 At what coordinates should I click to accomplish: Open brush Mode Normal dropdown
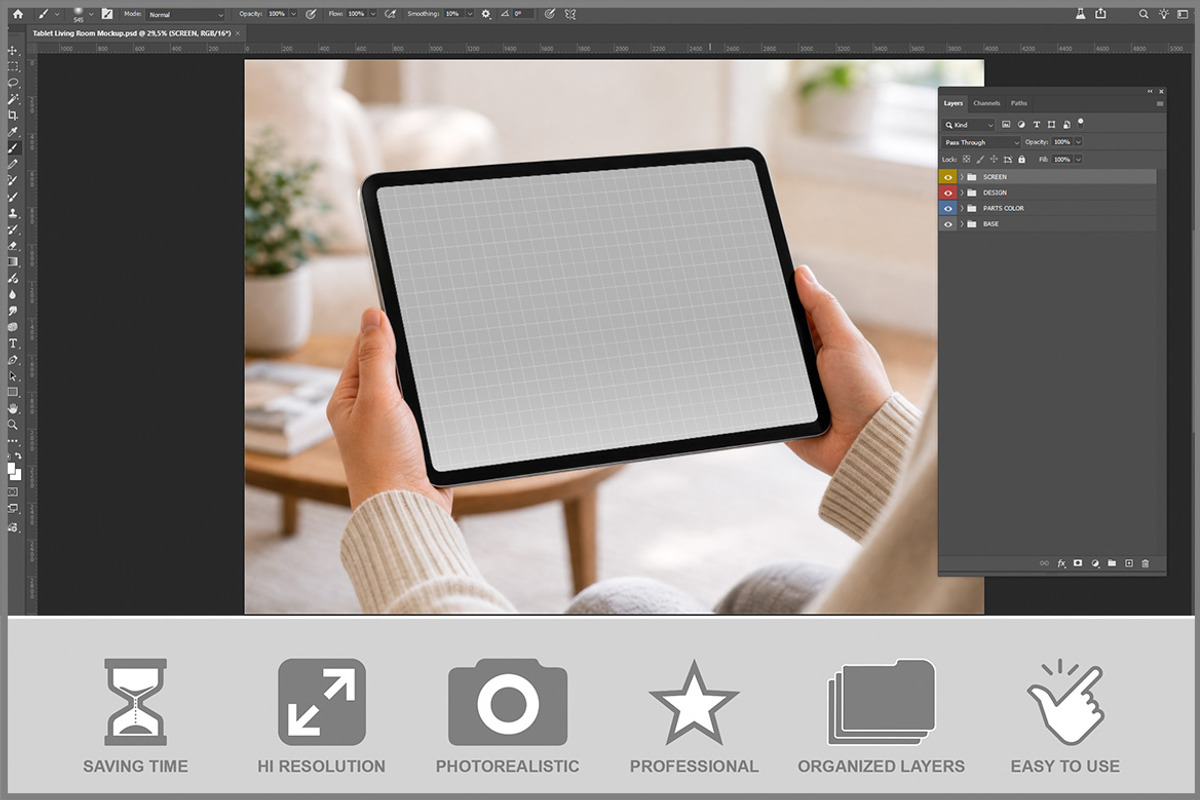(x=186, y=15)
